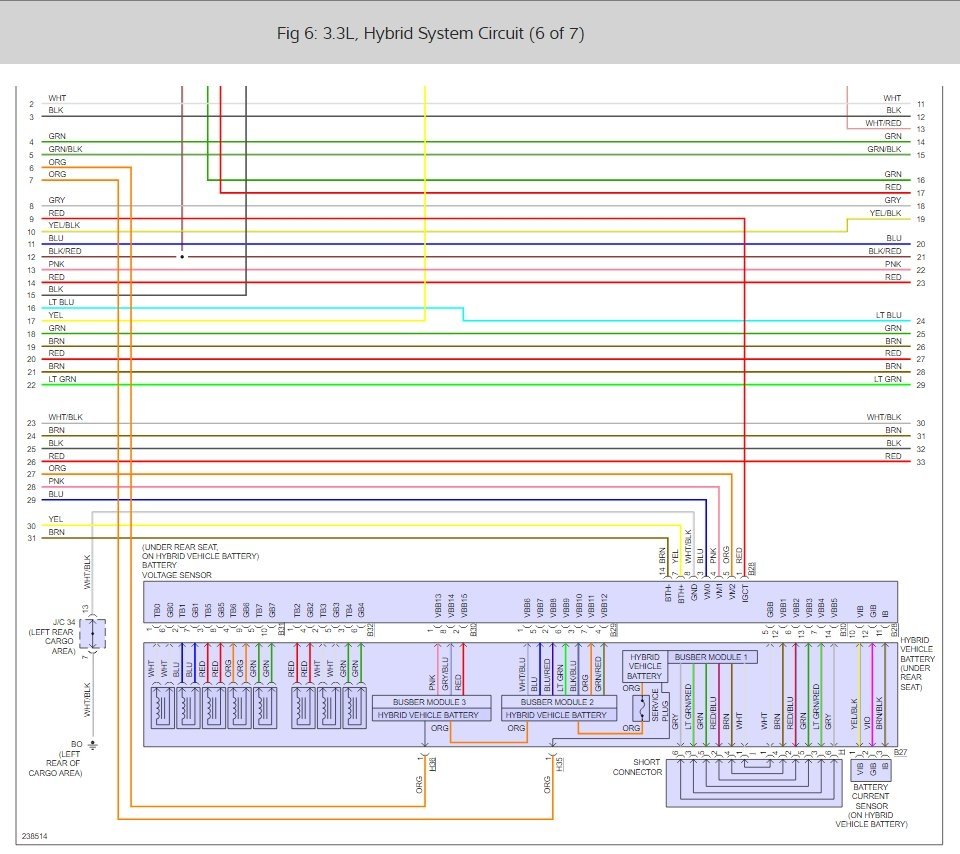Click the J/C 34 junction connector symbol
Viewport: 960px width, 854px height.
click(92, 633)
